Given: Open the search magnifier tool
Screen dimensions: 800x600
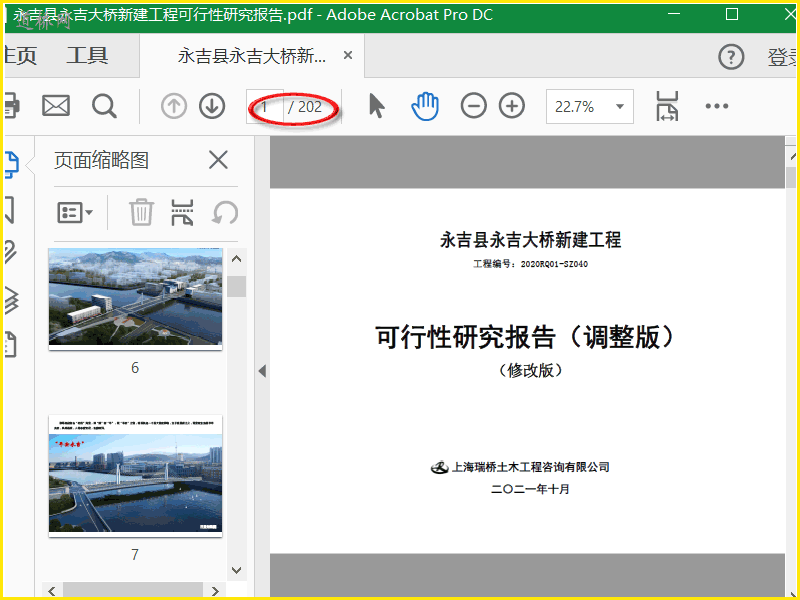Looking at the screenshot, I should 104,106.
